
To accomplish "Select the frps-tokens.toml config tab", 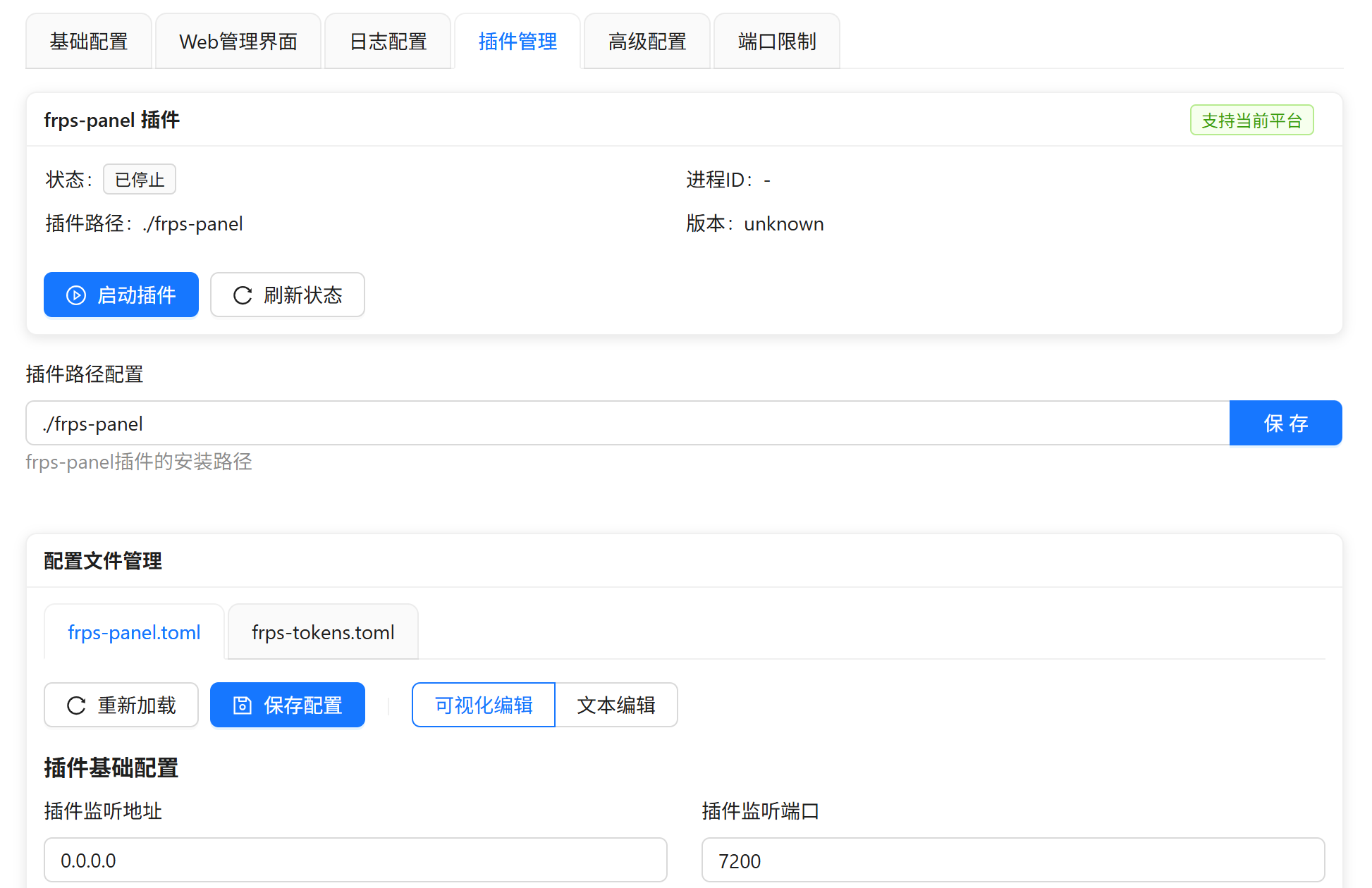I will point(323,632).
